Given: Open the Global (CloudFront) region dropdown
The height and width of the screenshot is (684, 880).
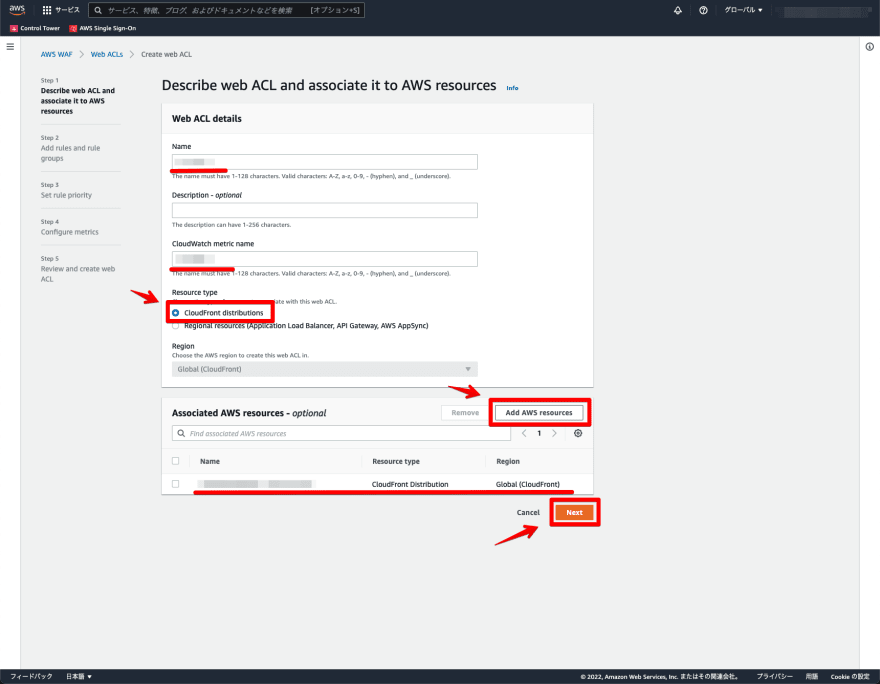Looking at the screenshot, I should (324, 369).
